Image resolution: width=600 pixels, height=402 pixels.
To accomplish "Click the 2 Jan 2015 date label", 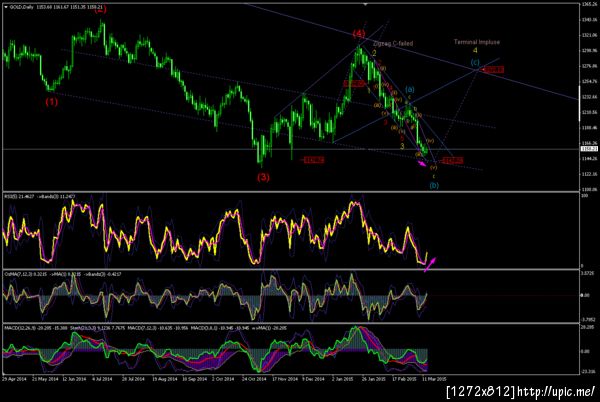I will (x=342, y=379).
